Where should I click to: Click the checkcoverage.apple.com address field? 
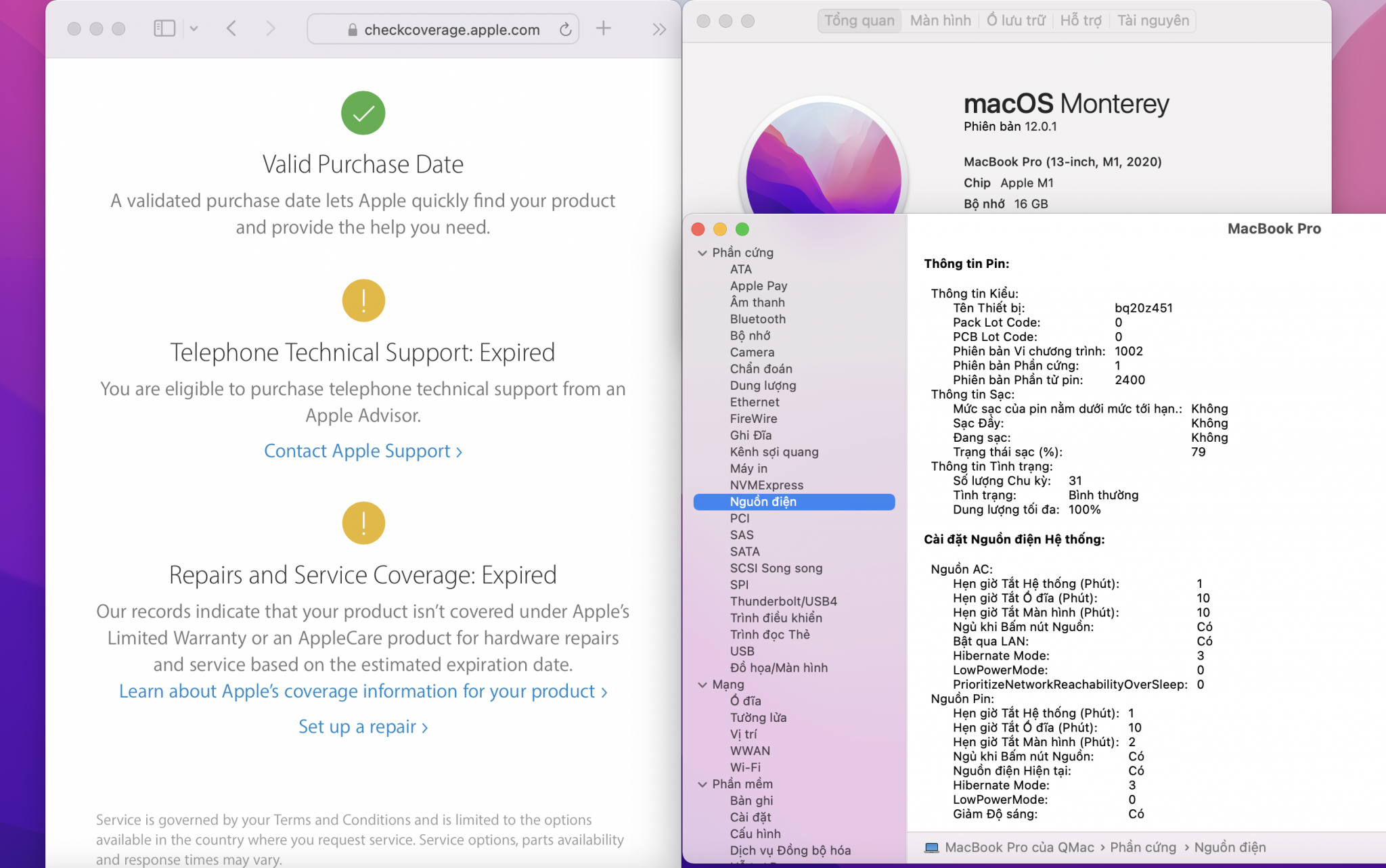[451, 30]
